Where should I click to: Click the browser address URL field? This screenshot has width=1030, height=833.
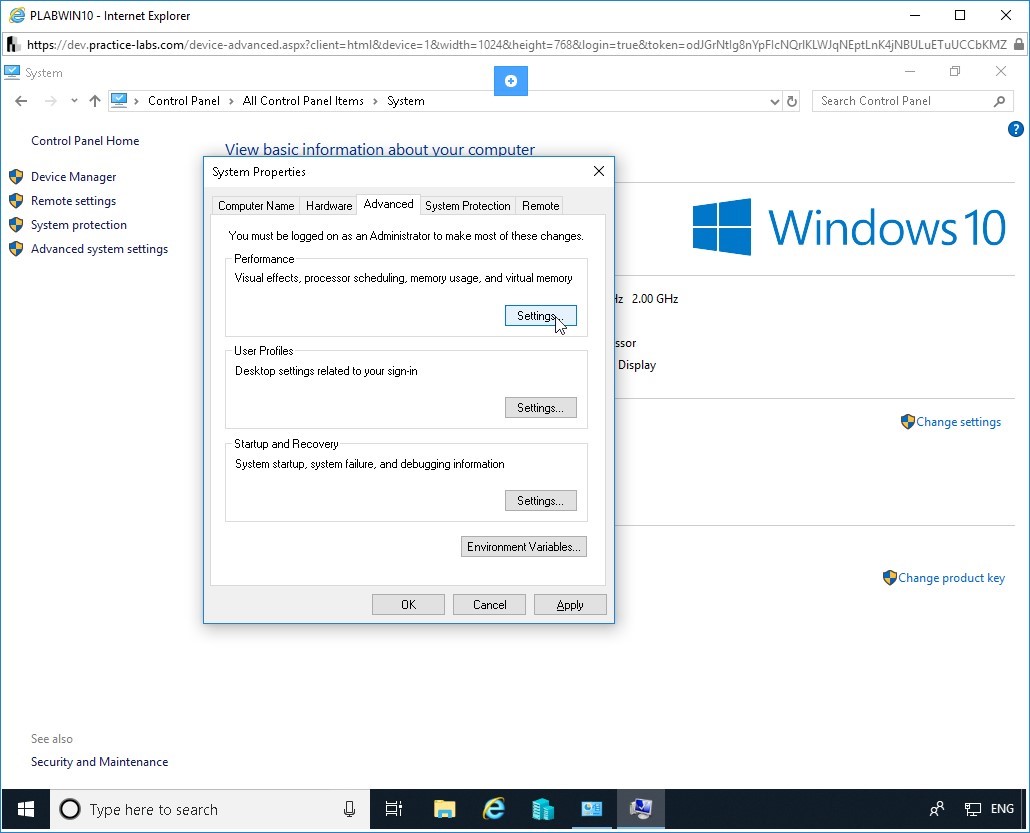pyautogui.click(x=516, y=45)
